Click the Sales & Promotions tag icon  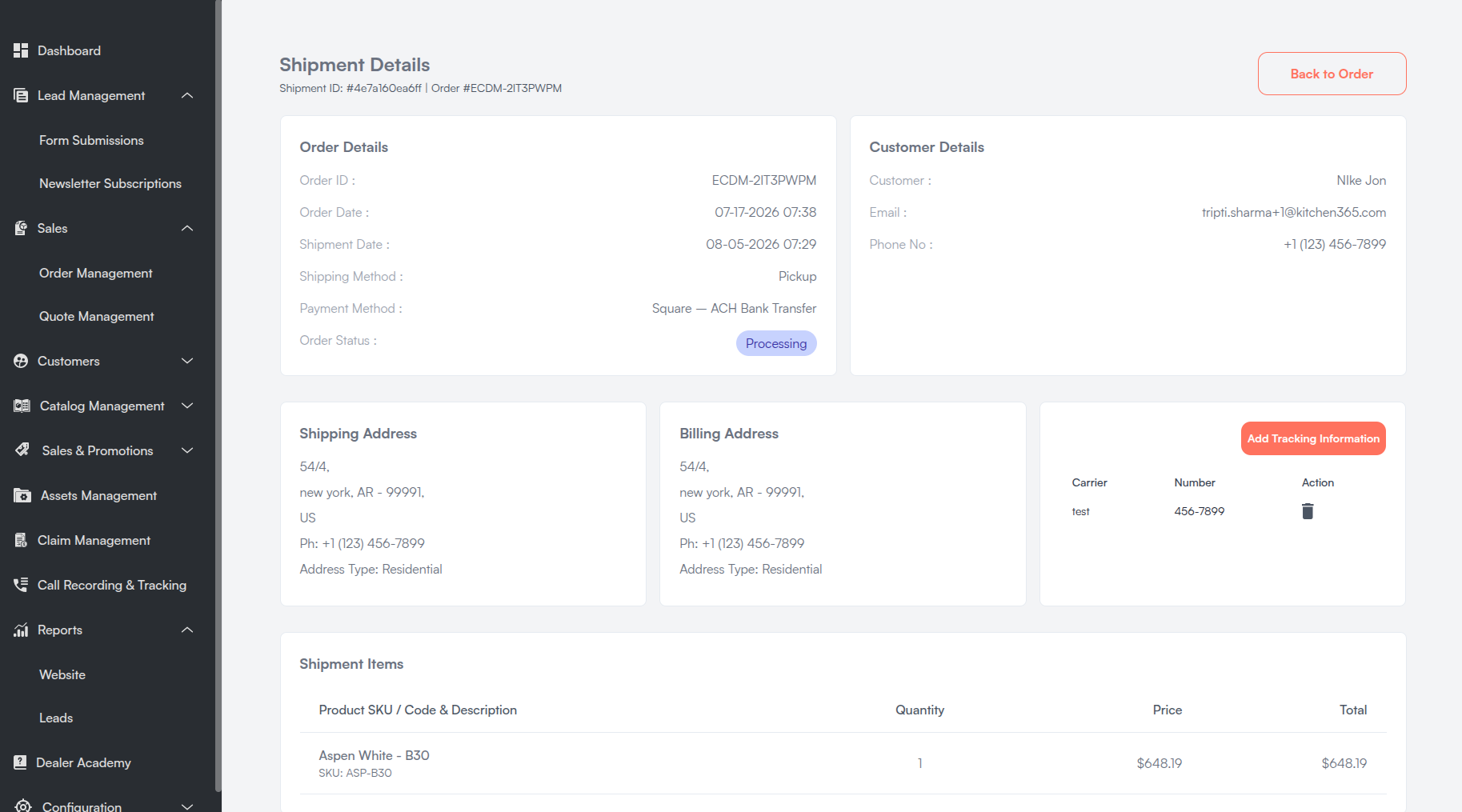pyautogui.click(x=22, y=450)
